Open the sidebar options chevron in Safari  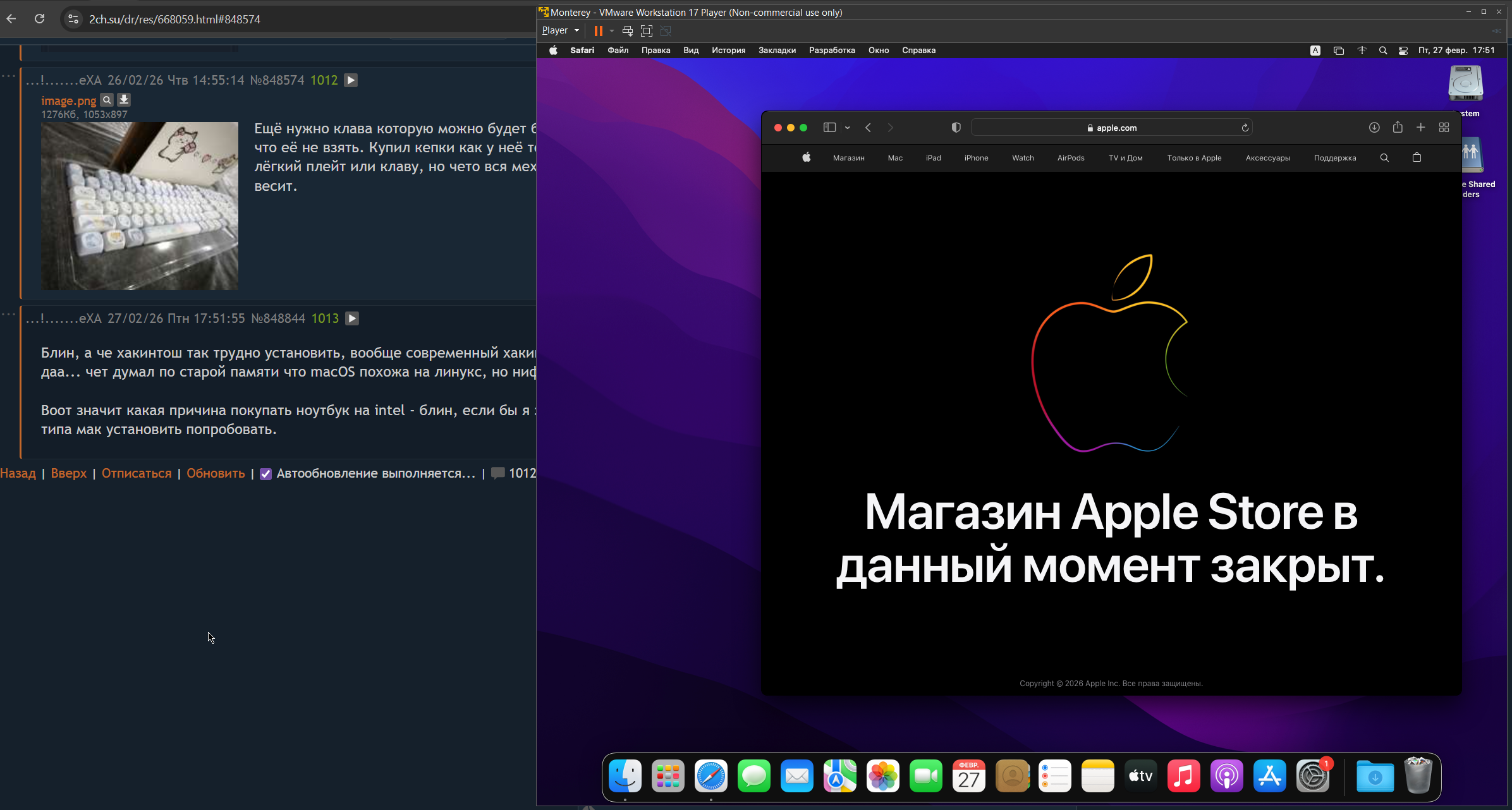click(848, 128)
